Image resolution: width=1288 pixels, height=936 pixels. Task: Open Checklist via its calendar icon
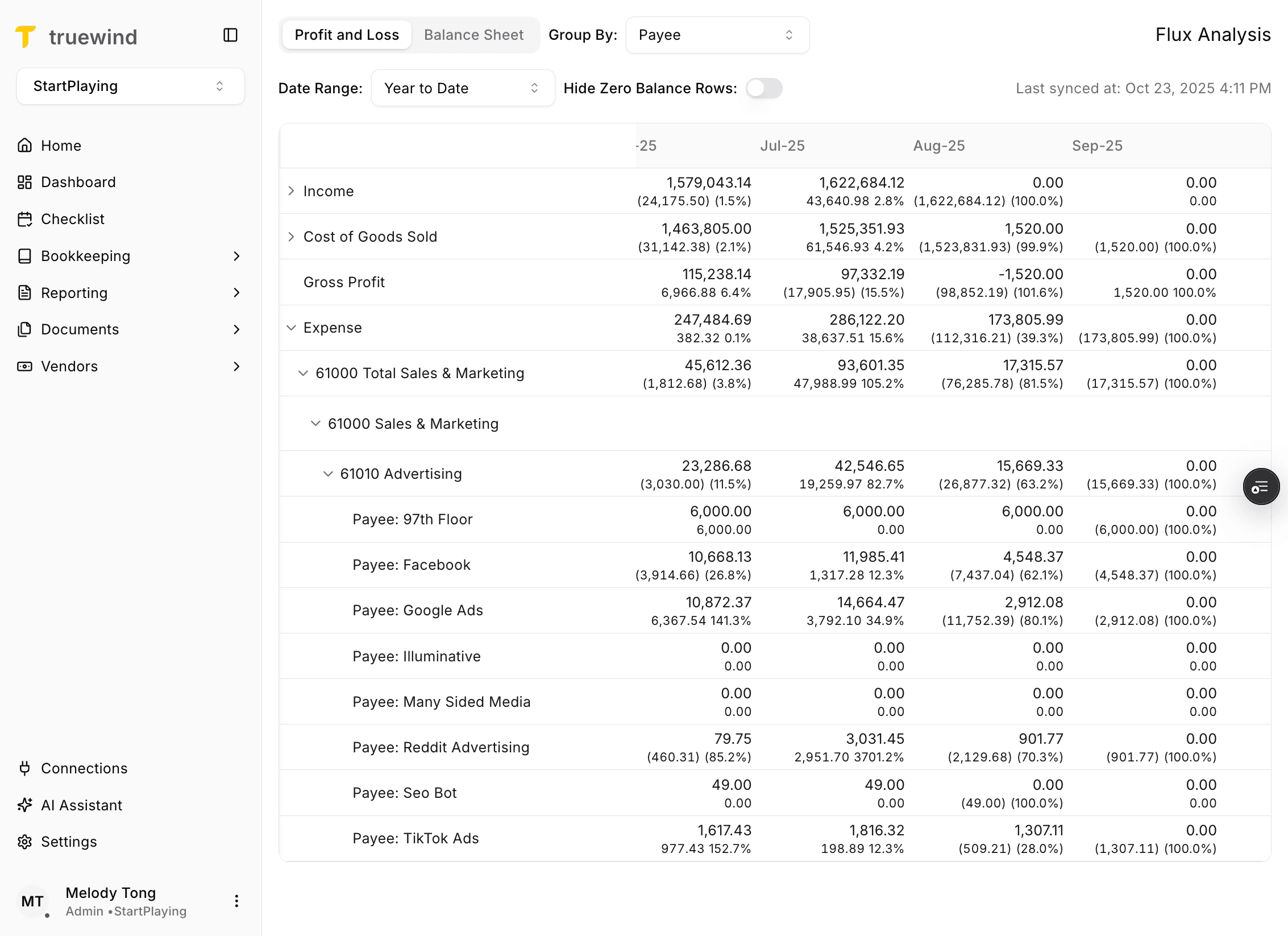[x=25, y=219]
